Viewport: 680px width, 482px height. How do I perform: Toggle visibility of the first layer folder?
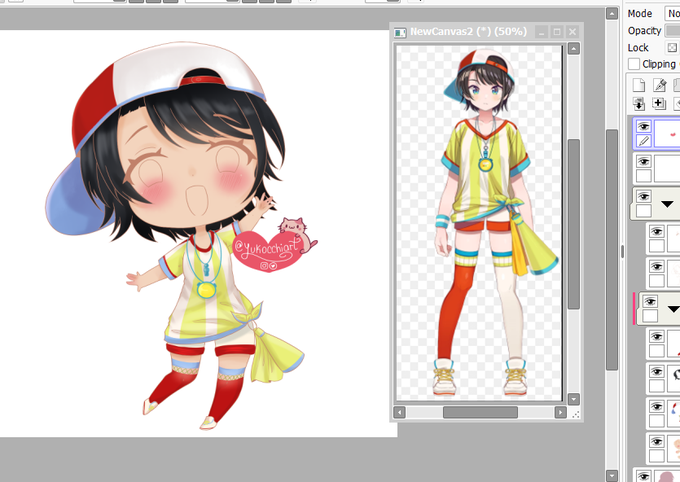click(x=644, y=197)
